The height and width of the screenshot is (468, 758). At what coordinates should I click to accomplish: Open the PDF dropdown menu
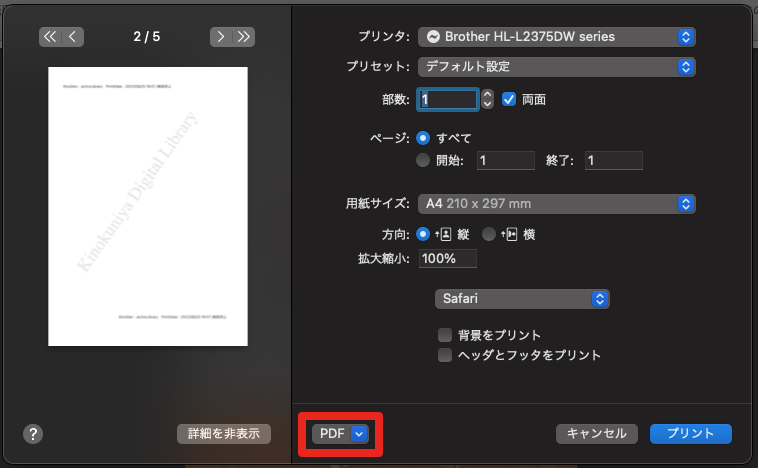[341, 433]
